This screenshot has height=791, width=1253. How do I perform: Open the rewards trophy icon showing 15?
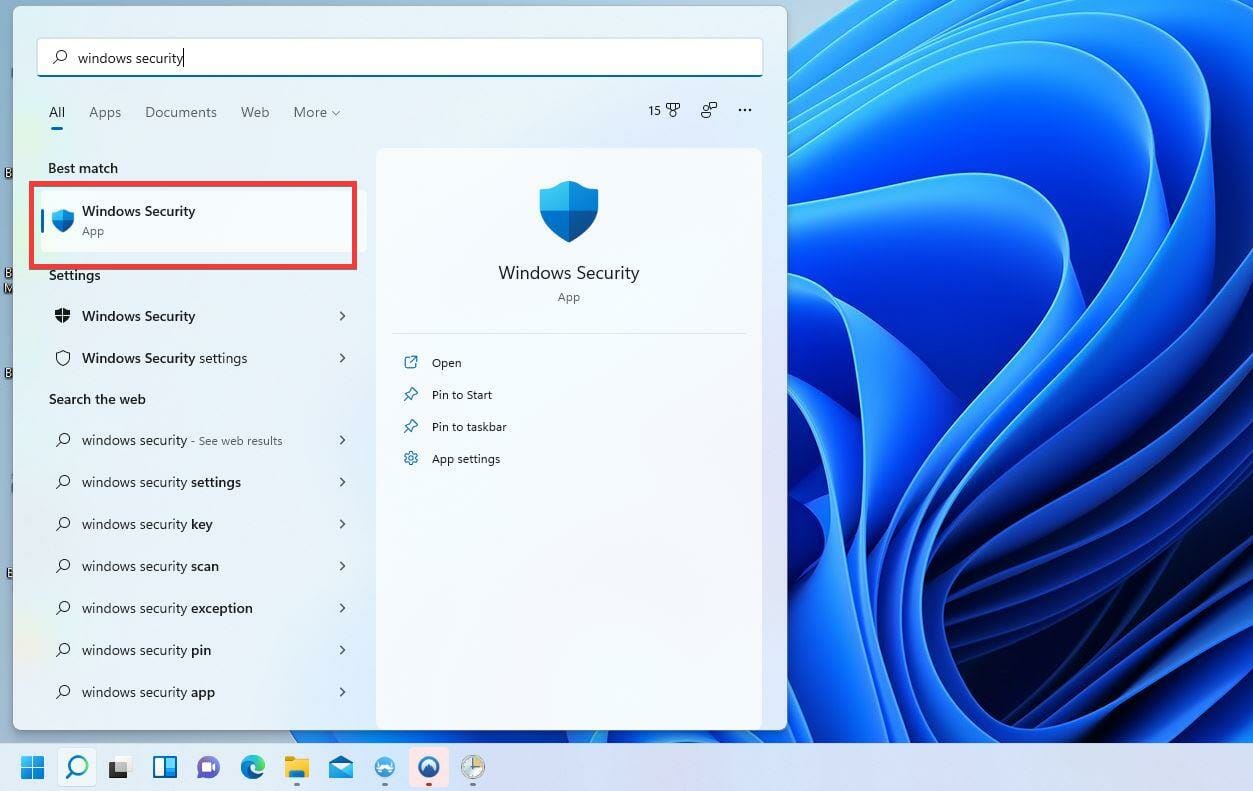click(664, 111)
